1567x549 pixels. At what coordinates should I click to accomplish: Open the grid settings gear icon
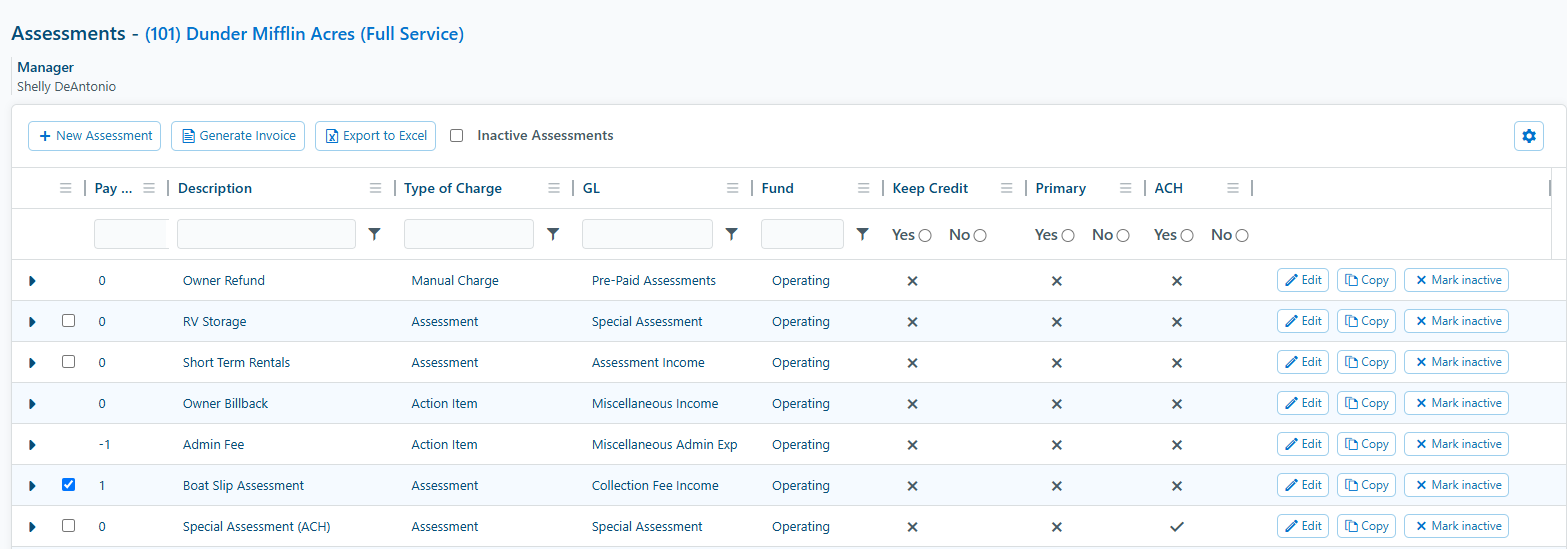1528,136
